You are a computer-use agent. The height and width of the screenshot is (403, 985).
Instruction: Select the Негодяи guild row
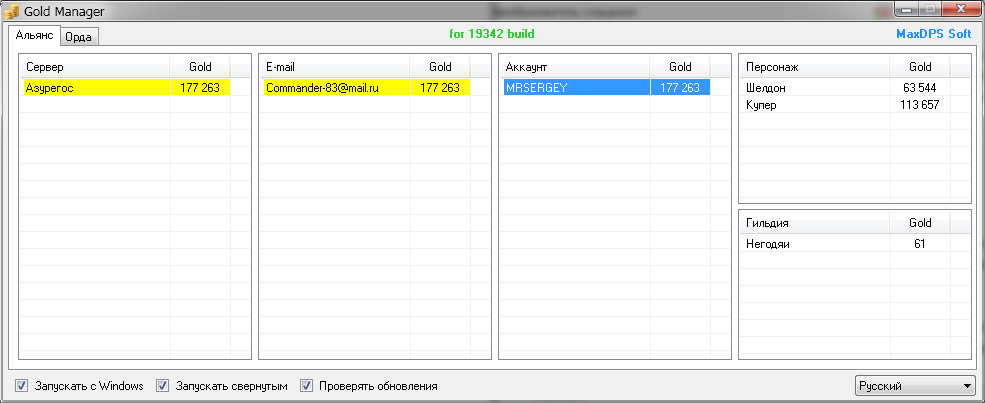tap(814, 244)
